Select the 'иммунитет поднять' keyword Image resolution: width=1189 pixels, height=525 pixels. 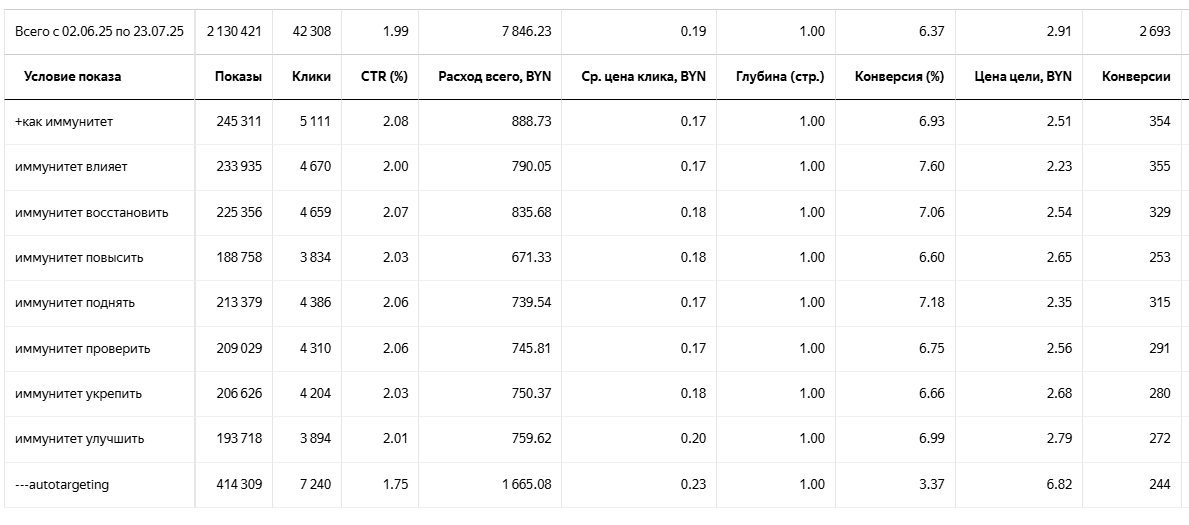tap(75, 302)
